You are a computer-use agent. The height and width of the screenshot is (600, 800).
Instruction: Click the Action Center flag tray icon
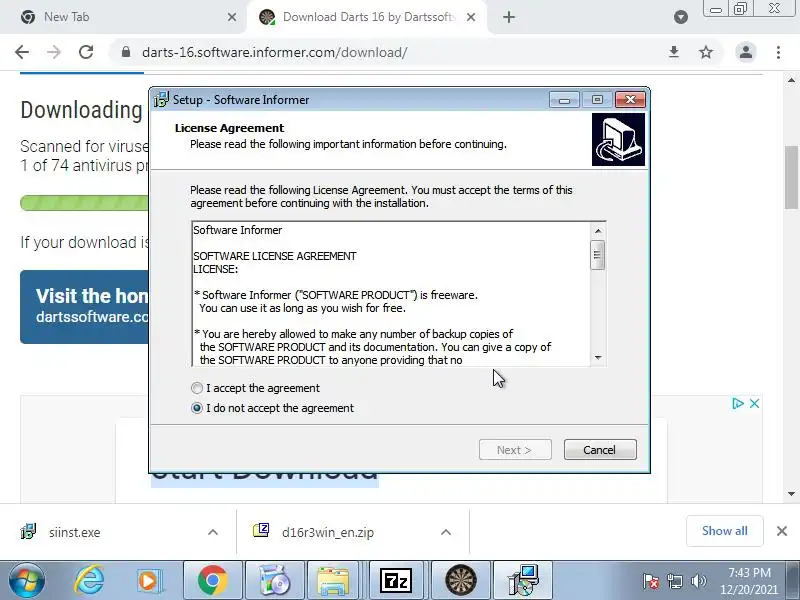point(651,581)
